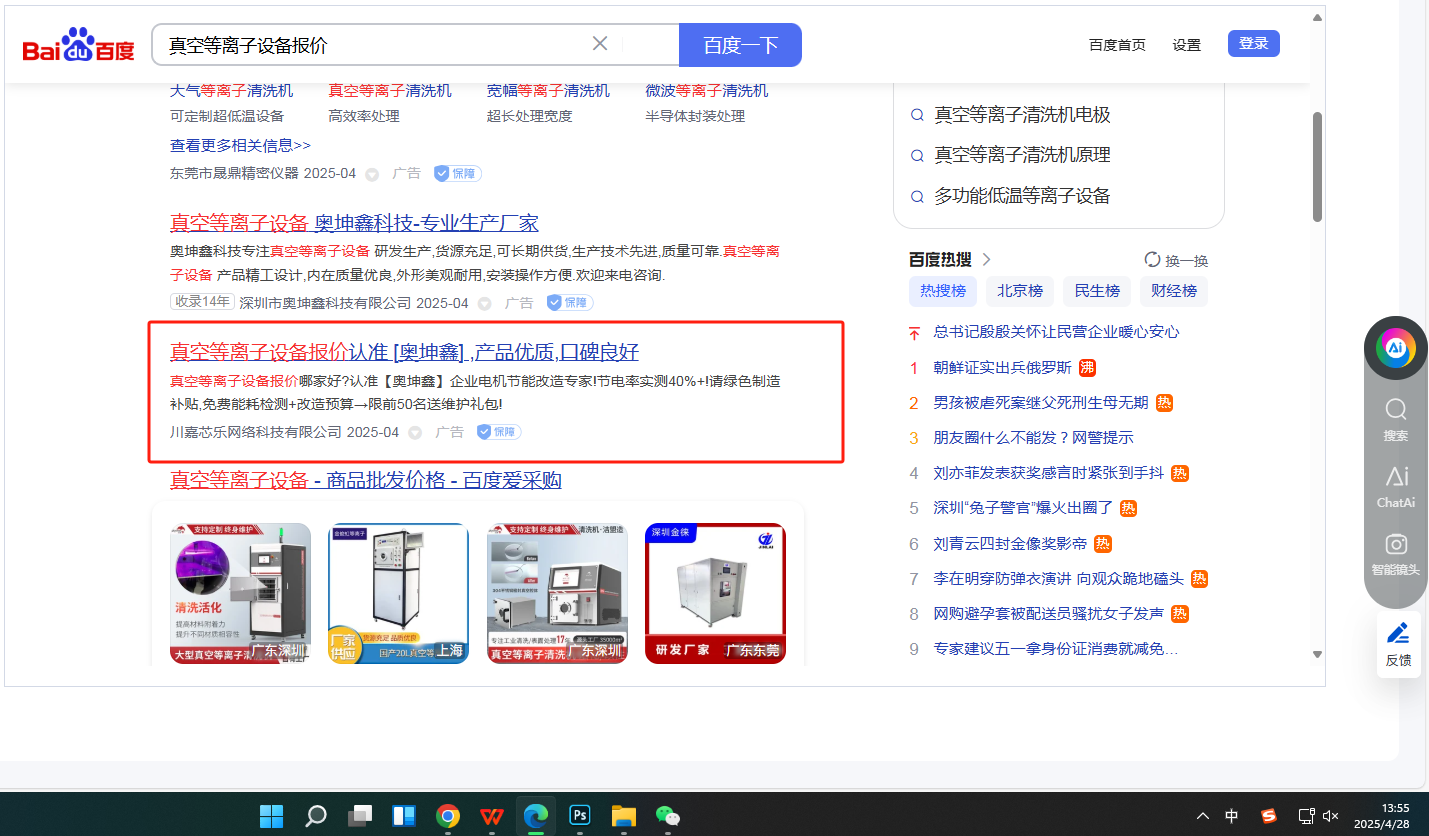Image resolution: width=1429 pixels, height=836 pixels.
Task: Search related query 多功能低温等离子设备
Action: [x=1022, y=196]
